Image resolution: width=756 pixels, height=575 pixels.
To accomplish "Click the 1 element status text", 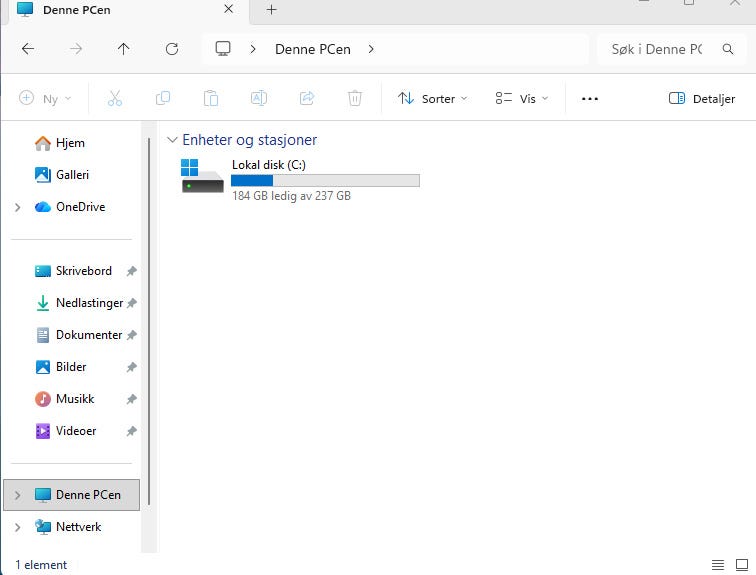I will 41,564.
